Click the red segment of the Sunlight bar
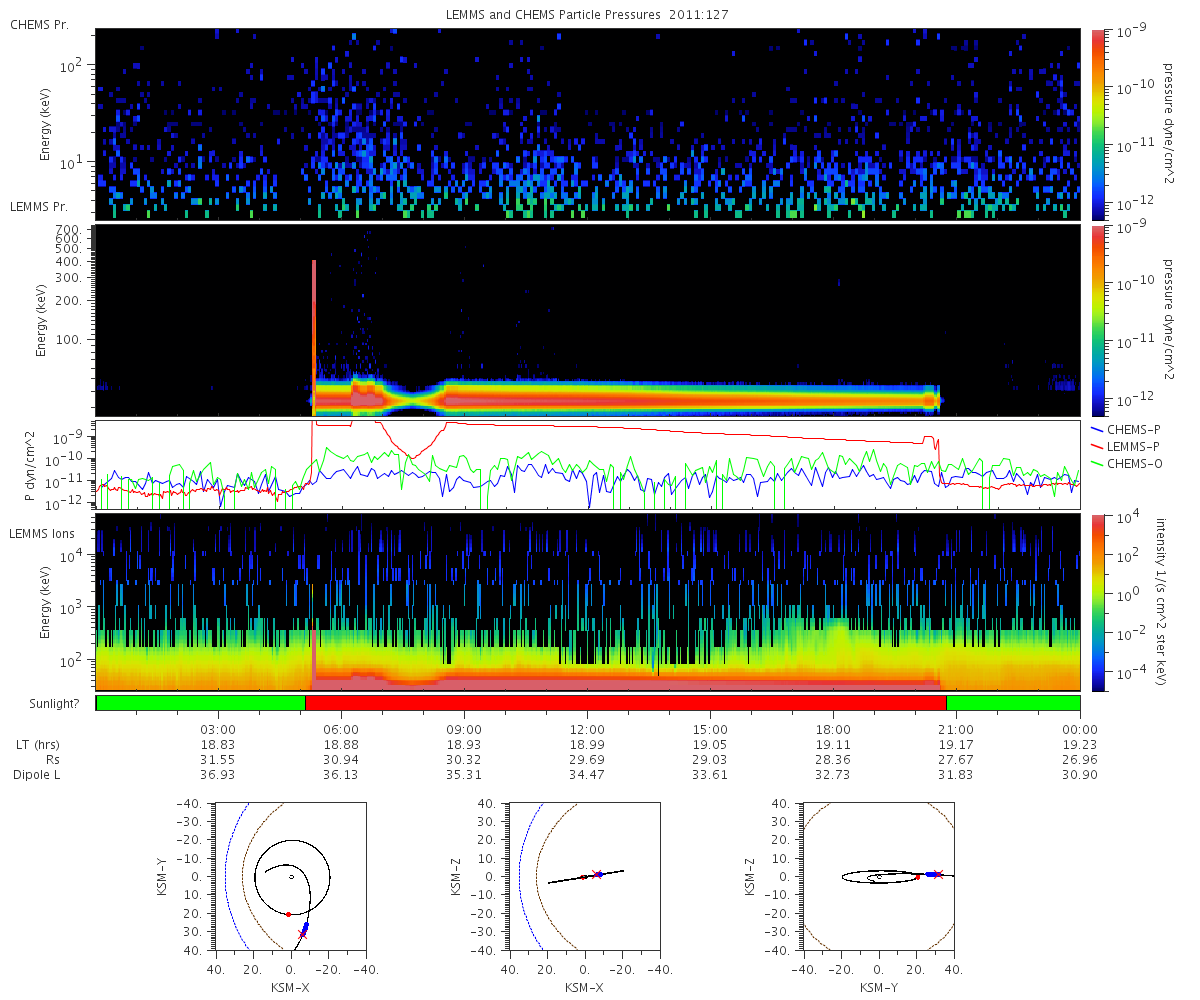The height and width of the screenshot is (1000, 1200). coord(625,703)
